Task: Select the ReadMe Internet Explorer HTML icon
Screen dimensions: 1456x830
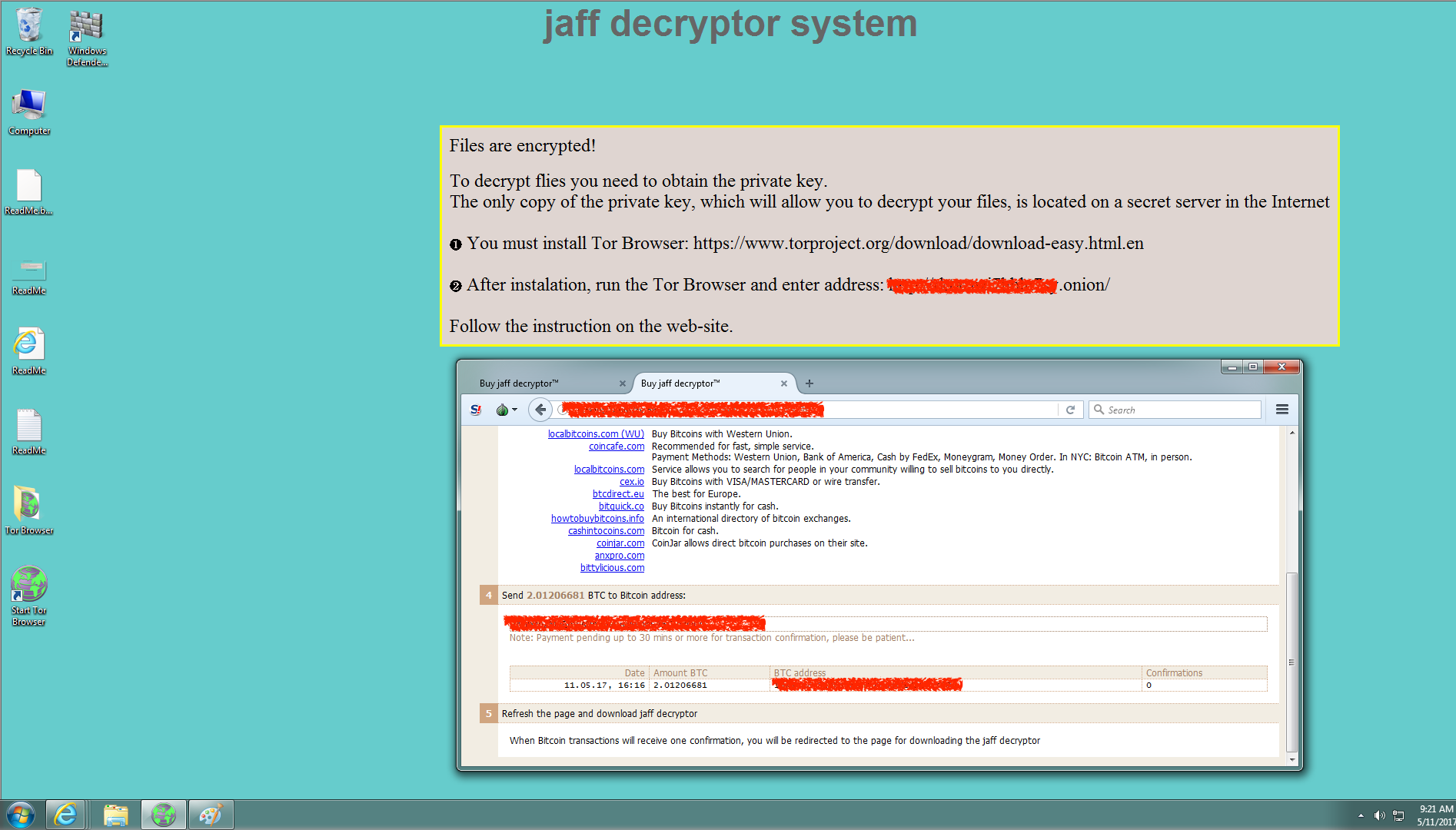Action: [x=29, y=351]
